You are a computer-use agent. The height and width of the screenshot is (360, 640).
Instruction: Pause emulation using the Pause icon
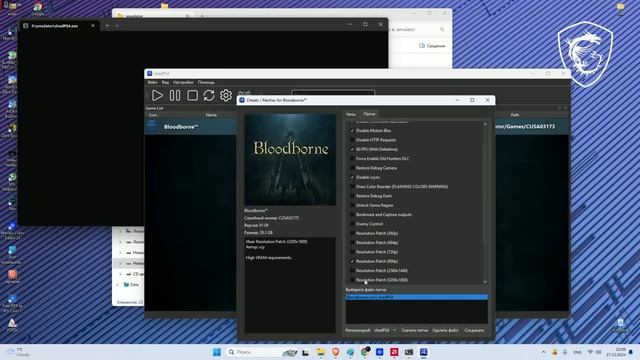coord(175,96)
